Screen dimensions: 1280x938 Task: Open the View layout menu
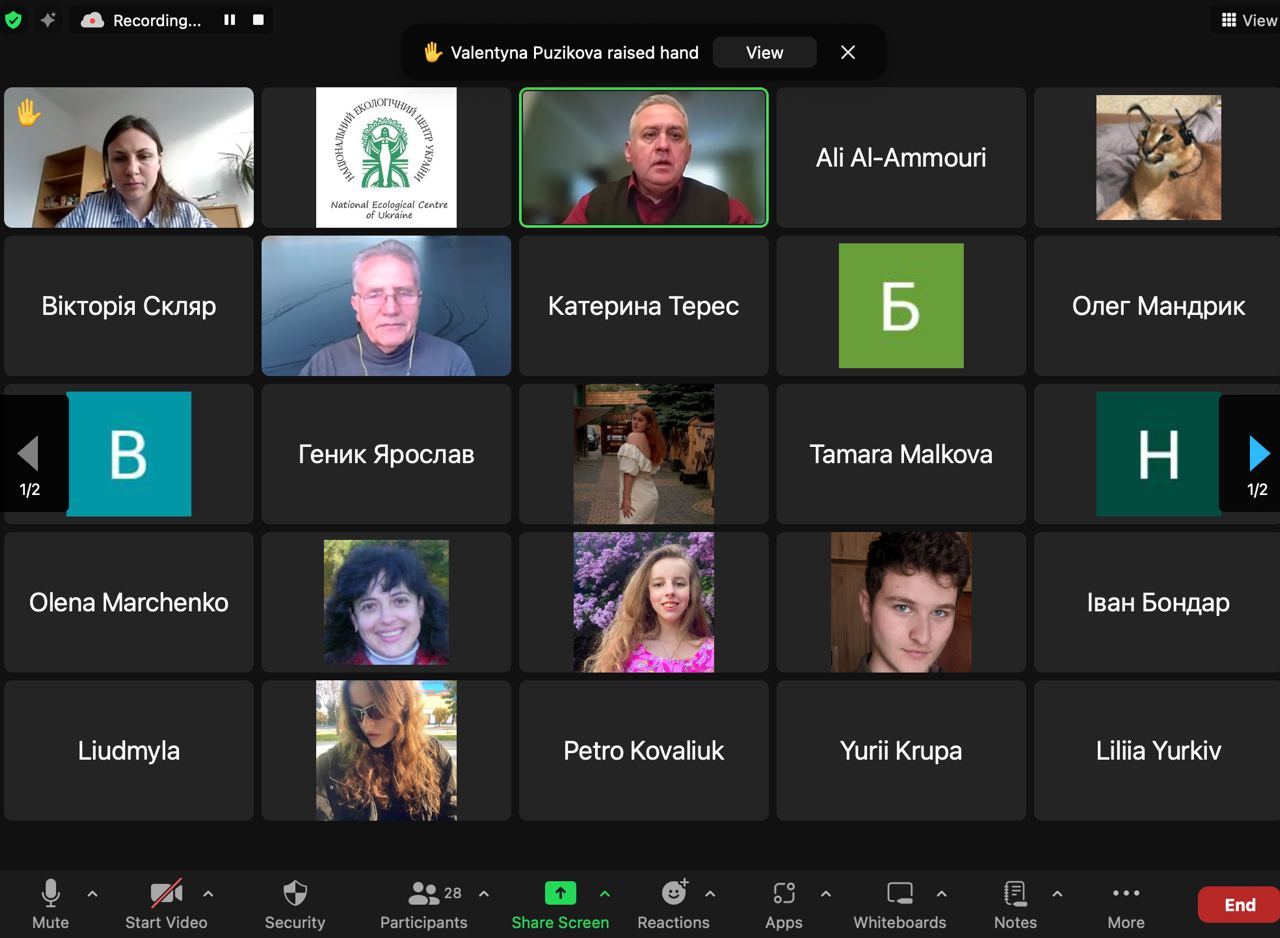(x=1248, y=20)
